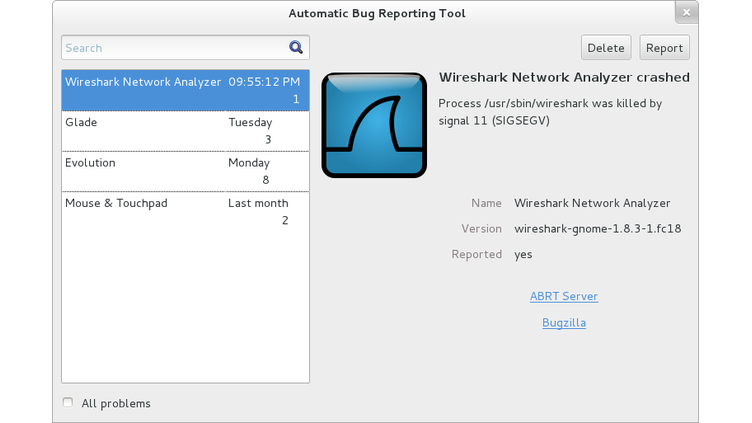The image size is (752, 423).
Task: Select the Glade problem entry
Action: tap(185, 131)
